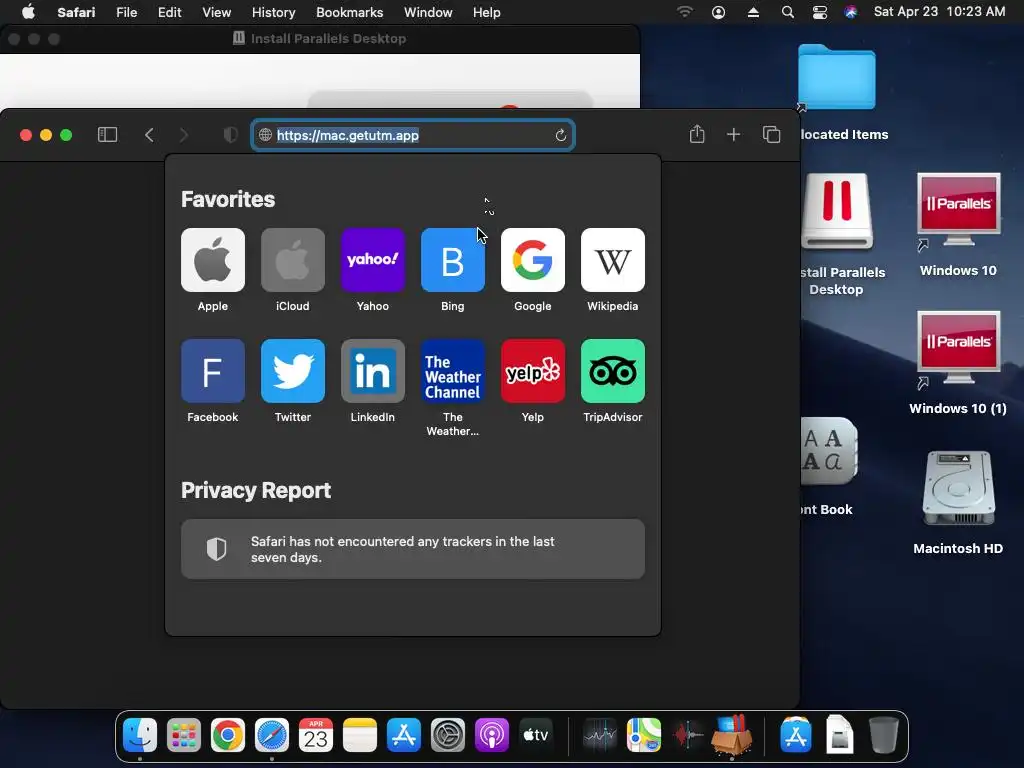This screenshot has height=768, width=1024.
Task: Click the mac.getutm.app address field
Action: coord(413,135)
